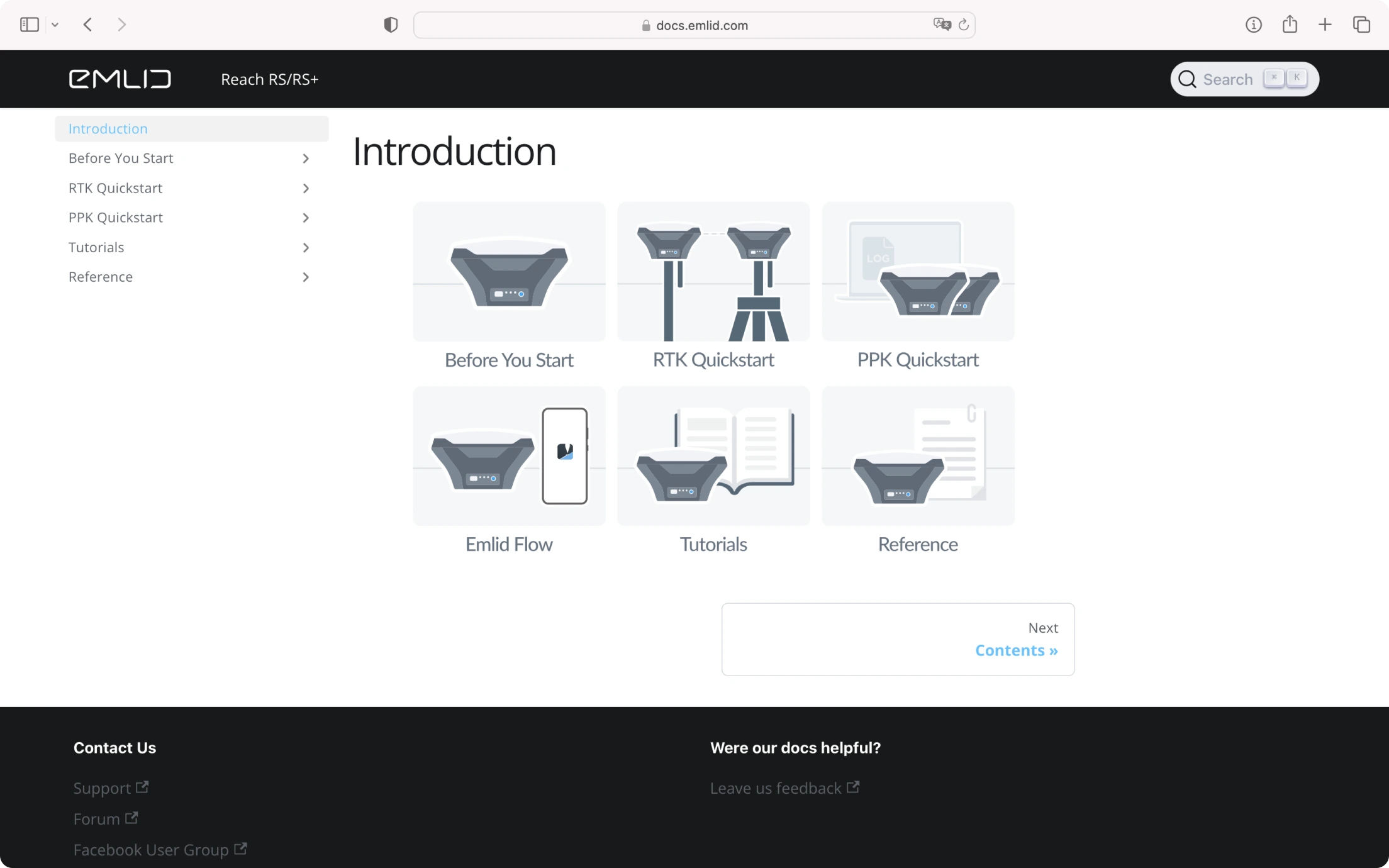
Task: Go to Next page Contents »
Action: (898, 640)
